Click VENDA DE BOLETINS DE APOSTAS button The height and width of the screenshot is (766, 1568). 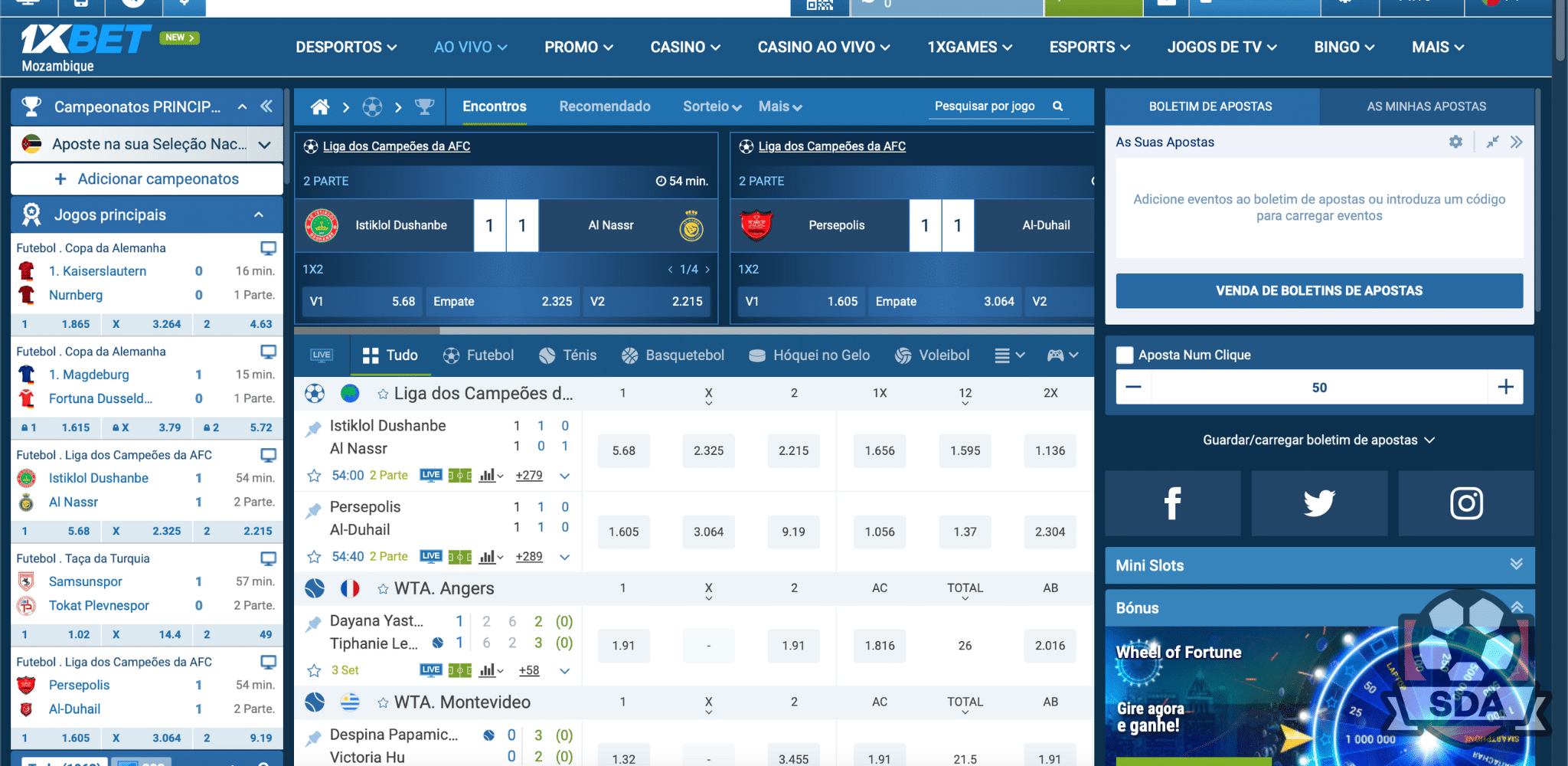[1318, 291]
